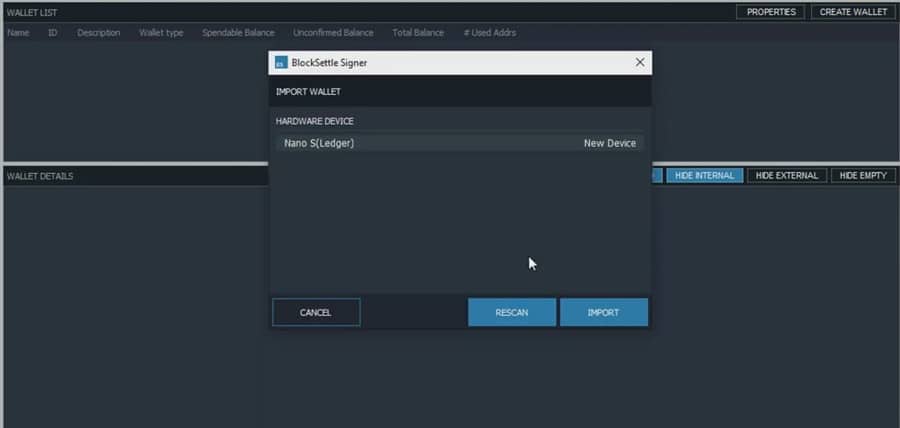Screen dimensions: 900x428
Task: Select the Nano S(Ledger) hardware device
Action: 320,143
